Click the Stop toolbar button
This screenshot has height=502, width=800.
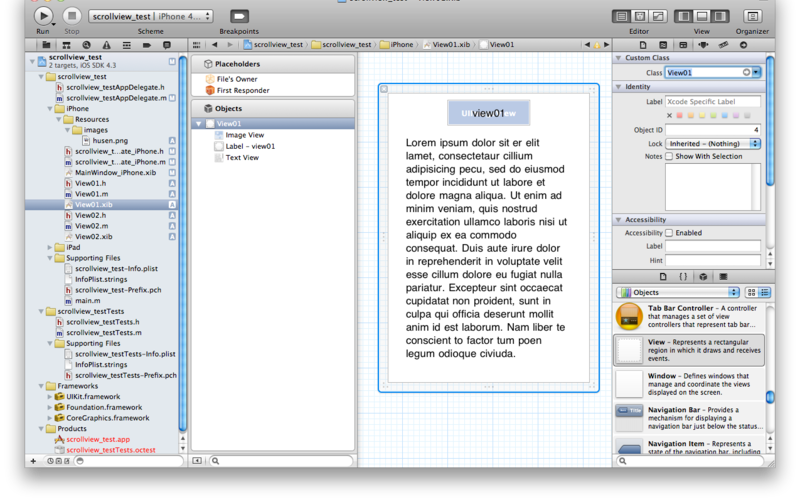click(x=72, y=16)
